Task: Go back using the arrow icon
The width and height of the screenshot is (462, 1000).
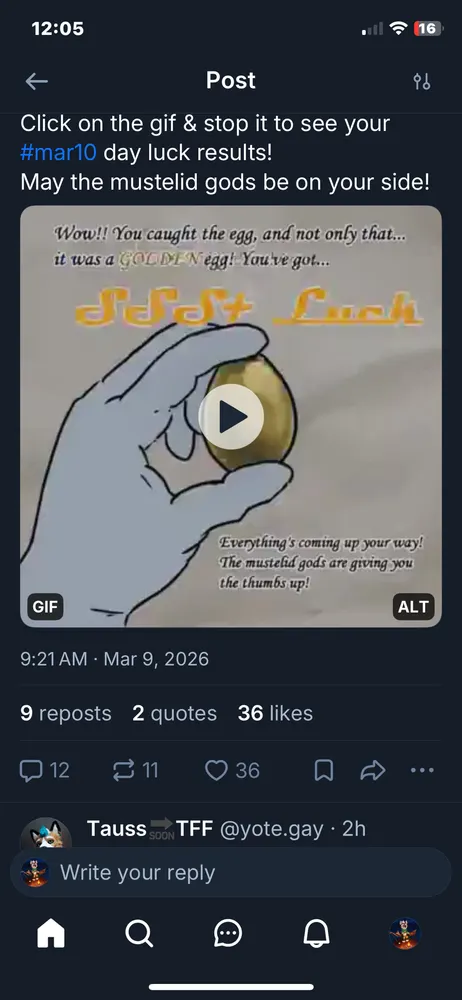Action: [36, 81]
